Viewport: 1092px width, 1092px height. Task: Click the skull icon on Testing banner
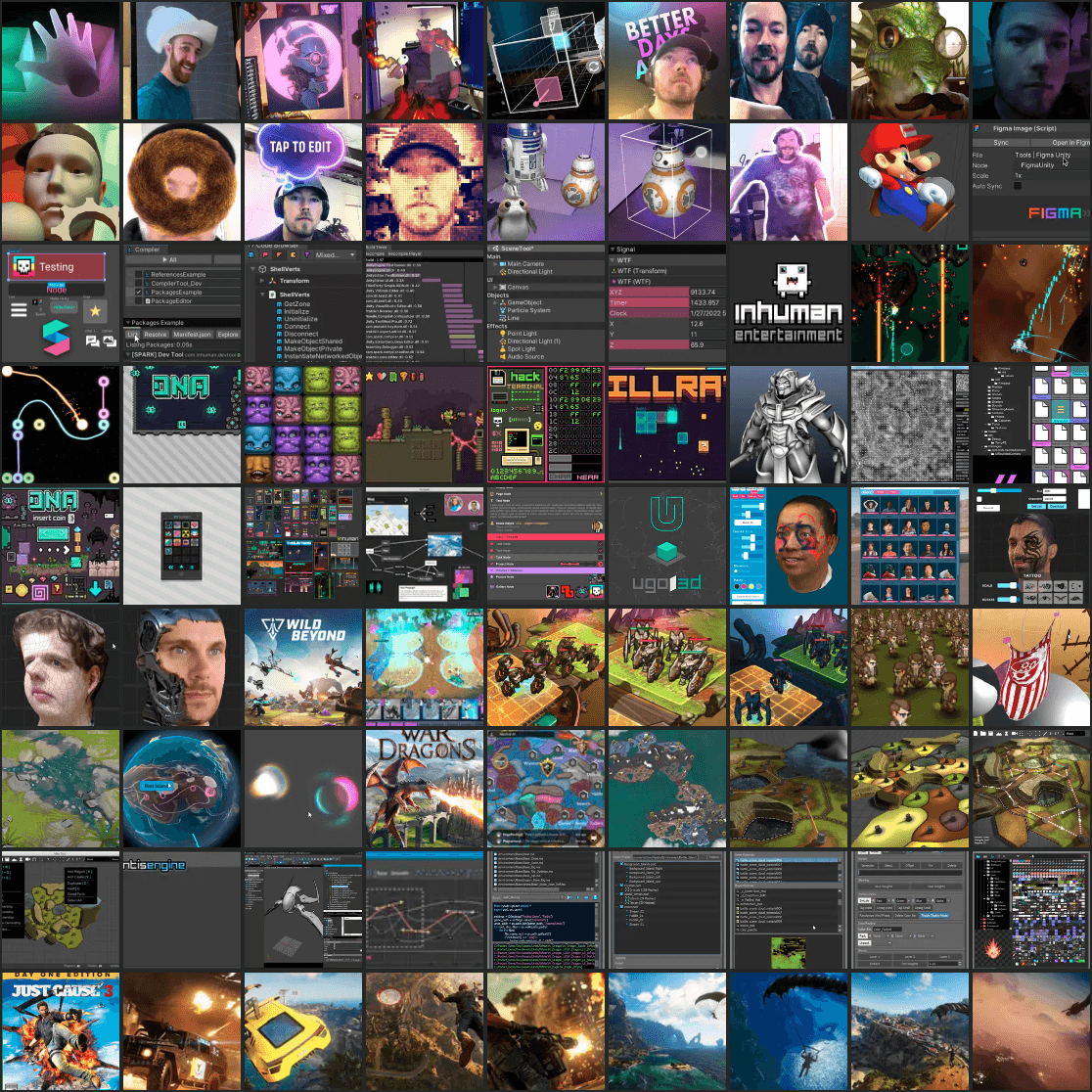pyautogui.click(x=22, y=266)
